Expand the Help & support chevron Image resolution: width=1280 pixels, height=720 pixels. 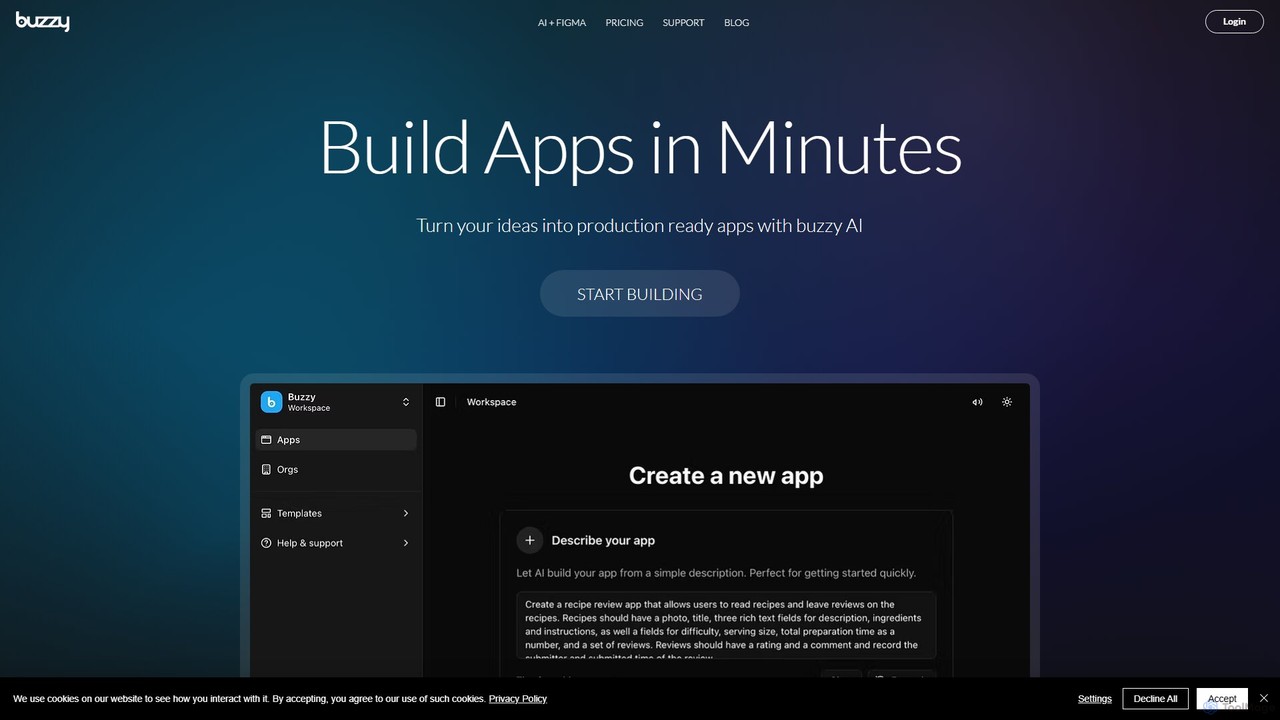pos(406,543)
